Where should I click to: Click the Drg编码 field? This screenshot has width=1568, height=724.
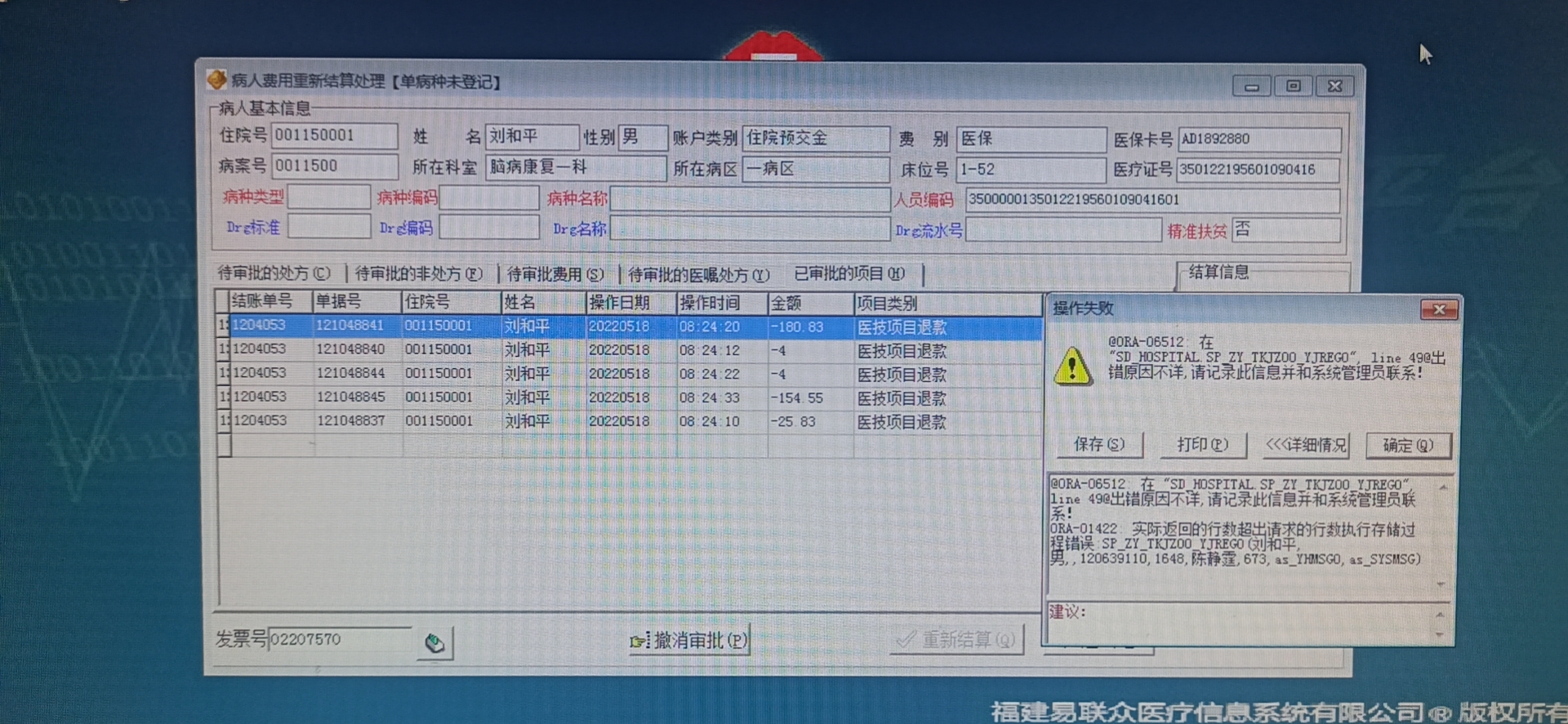pos(489,228)
